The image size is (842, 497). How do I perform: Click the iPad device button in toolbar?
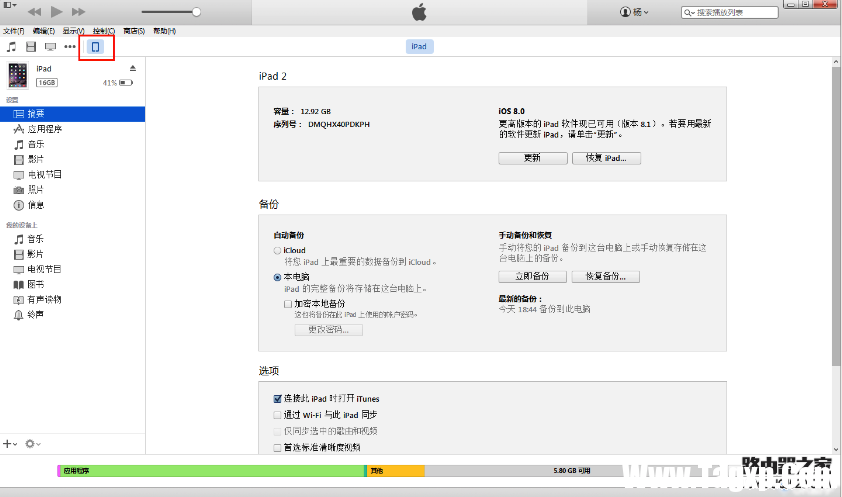pyautogui.click(x=96, y=47)
